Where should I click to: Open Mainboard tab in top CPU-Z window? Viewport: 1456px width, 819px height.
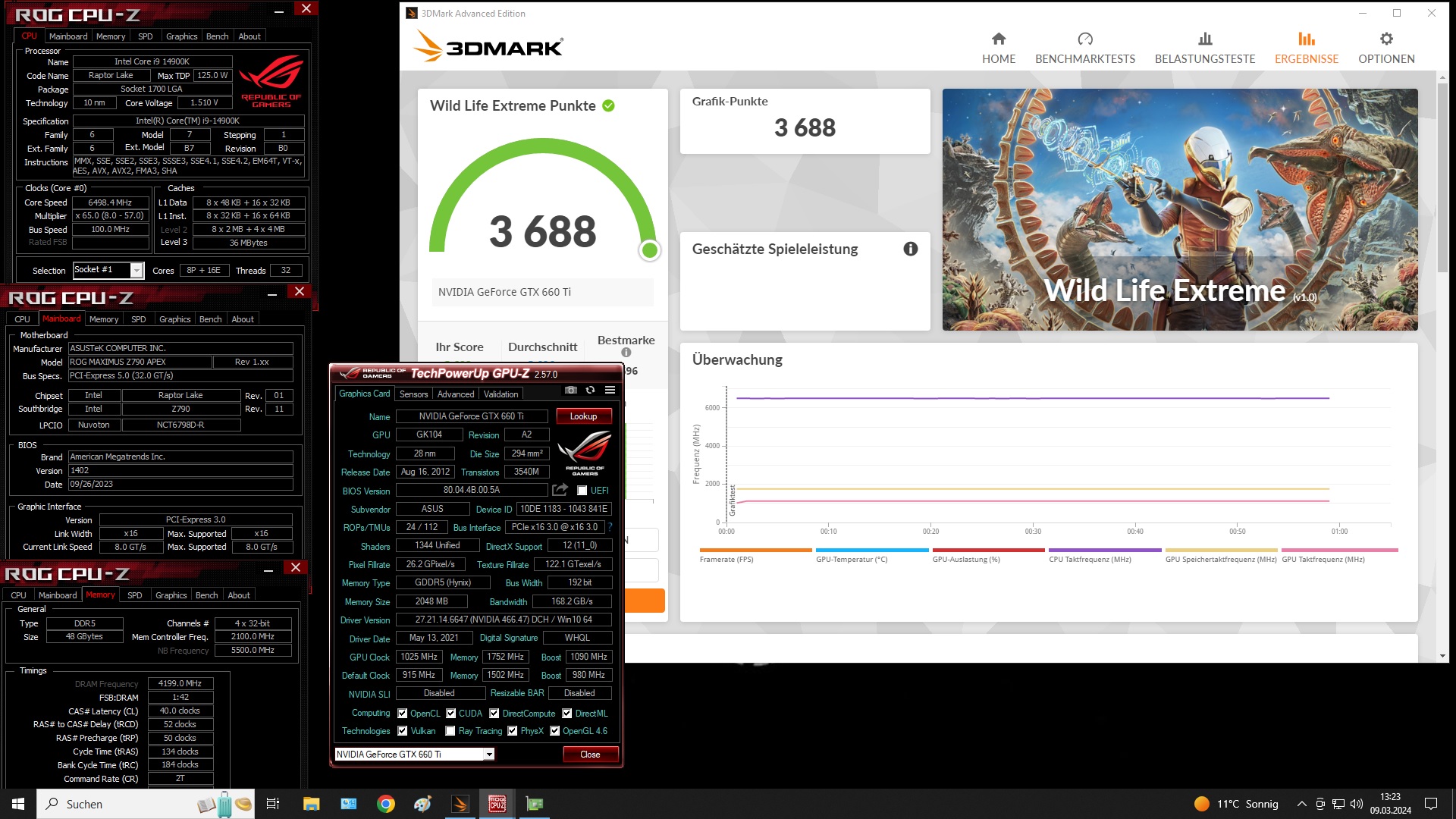point(68,36)
